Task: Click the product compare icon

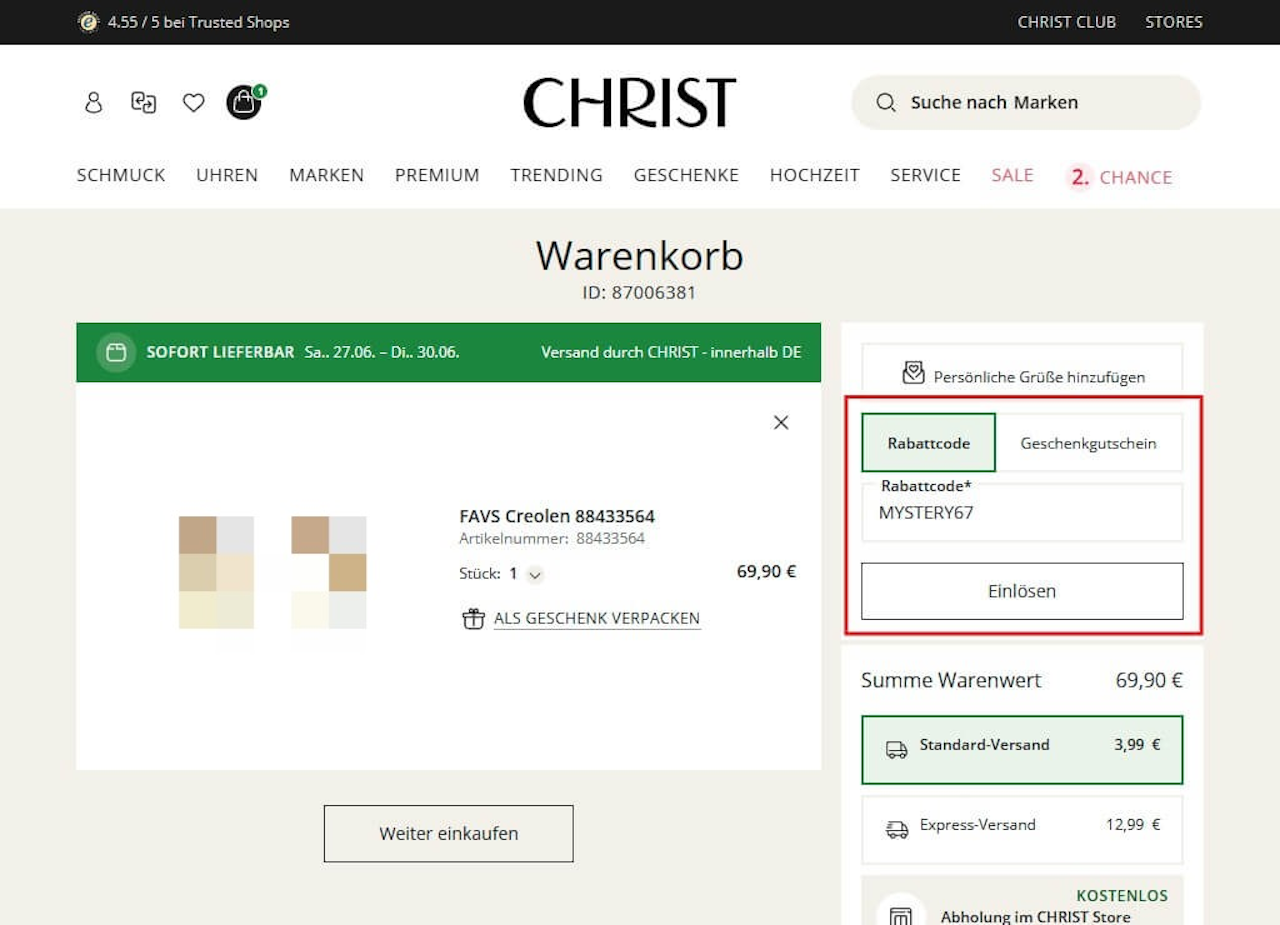Action: [144, 102]
